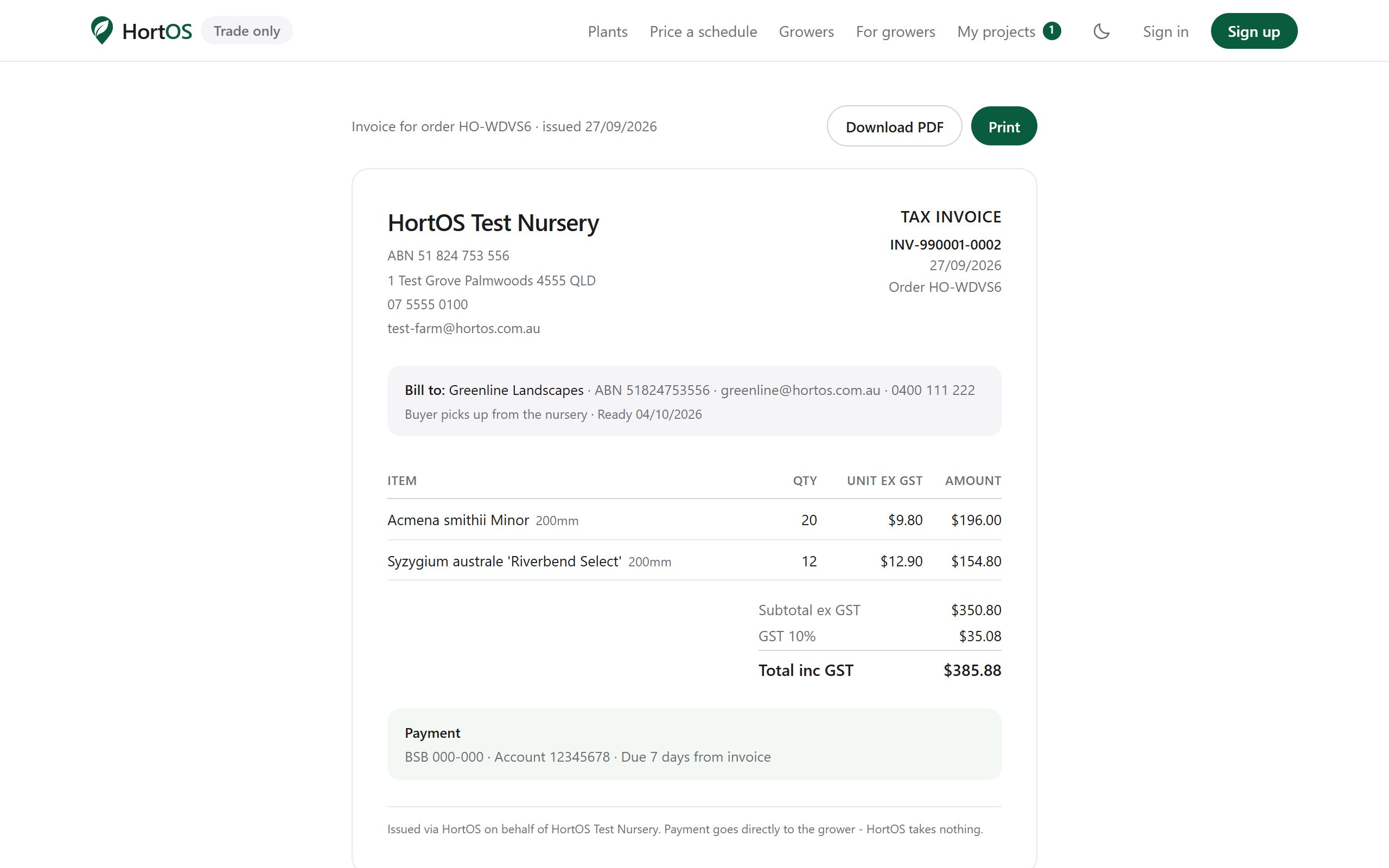This screenshot has width=1389, height=868.
Task: Click the $12.90 unit price cell
Action: (901, 561)
